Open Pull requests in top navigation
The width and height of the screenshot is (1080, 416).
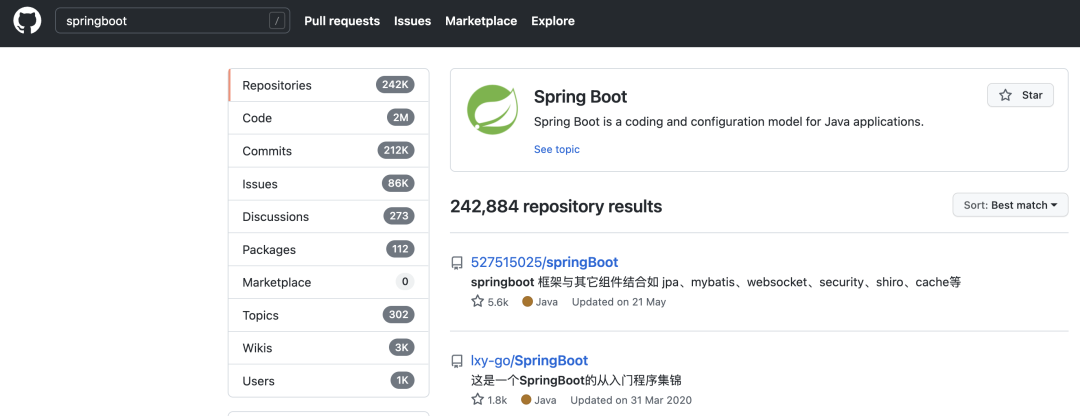(x=342, y=21)
